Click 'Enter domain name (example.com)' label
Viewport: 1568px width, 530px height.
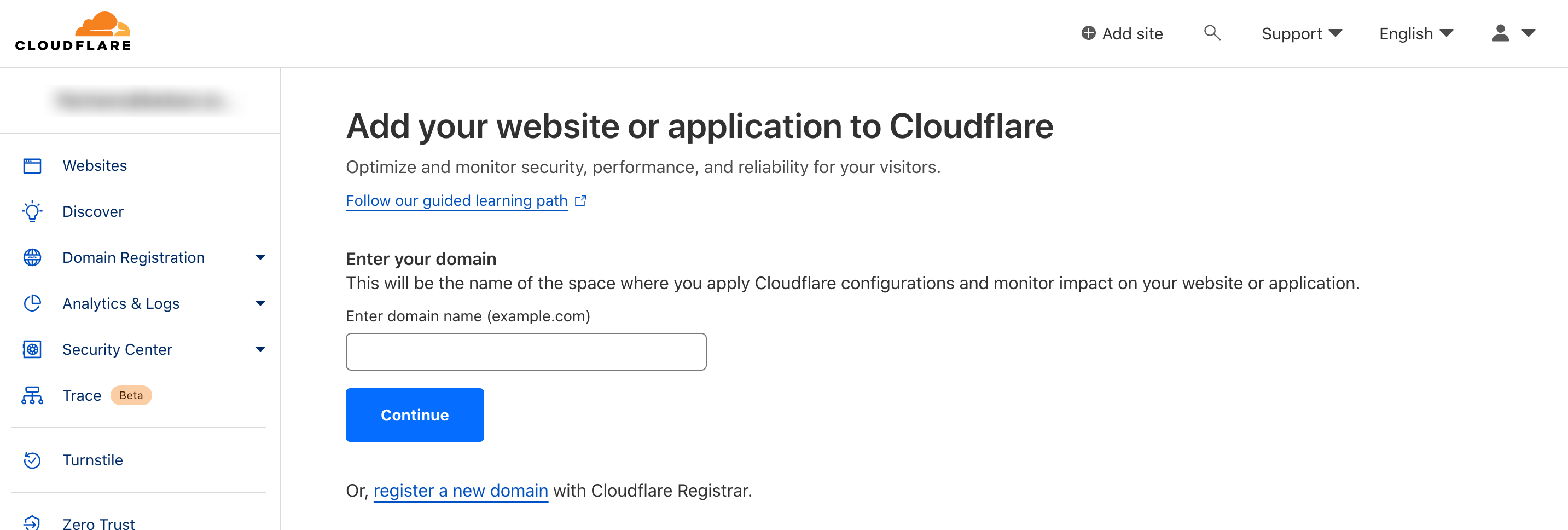click(x=467, y=316)
